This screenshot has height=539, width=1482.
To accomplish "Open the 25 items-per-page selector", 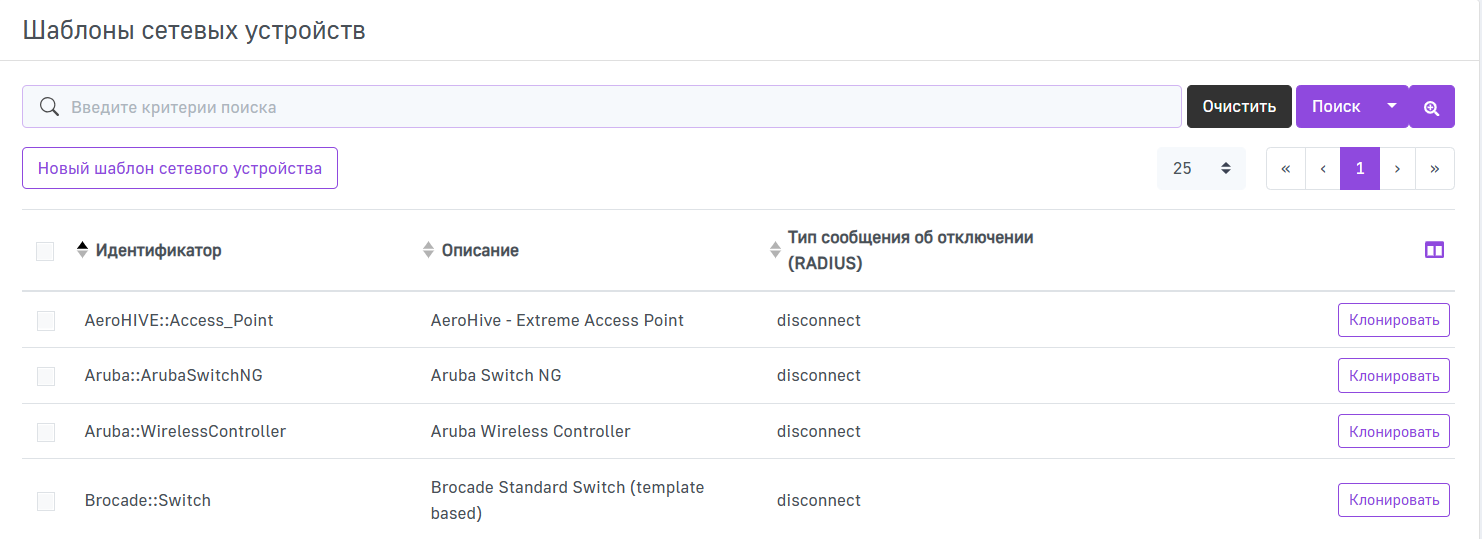I will (1201, 169).
